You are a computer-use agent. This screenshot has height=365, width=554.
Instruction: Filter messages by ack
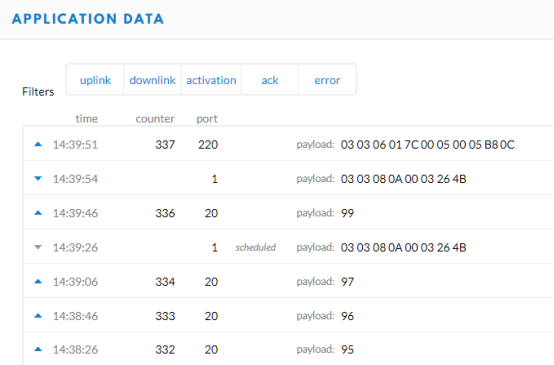[270, 80]
